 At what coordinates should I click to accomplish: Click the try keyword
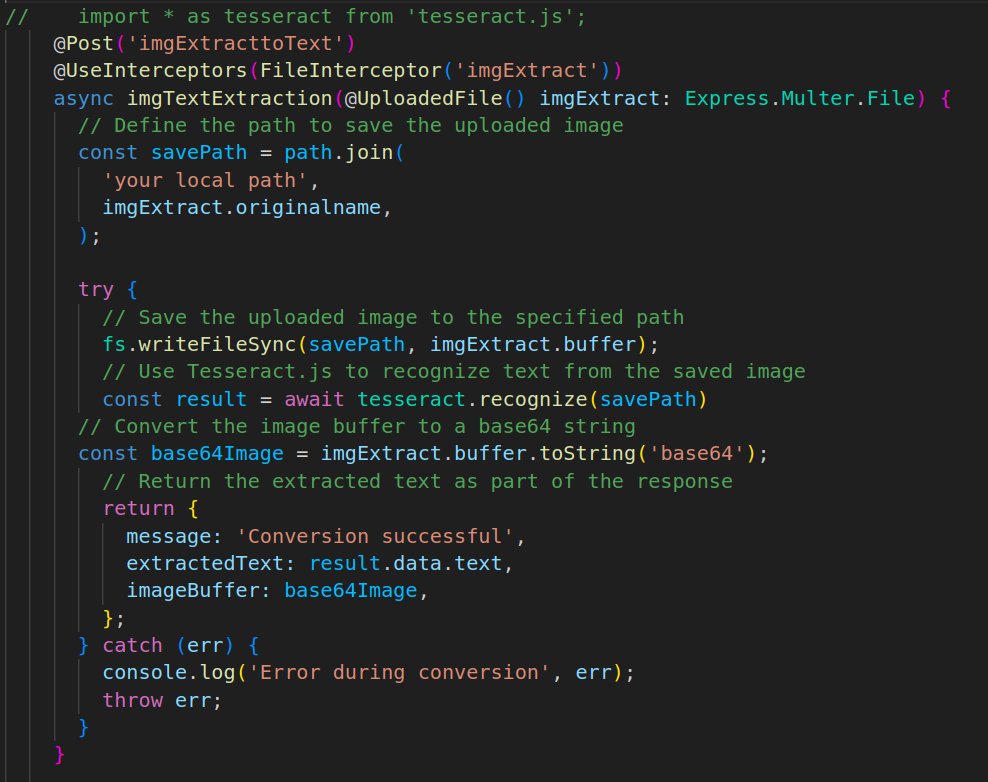pos(96,289)
